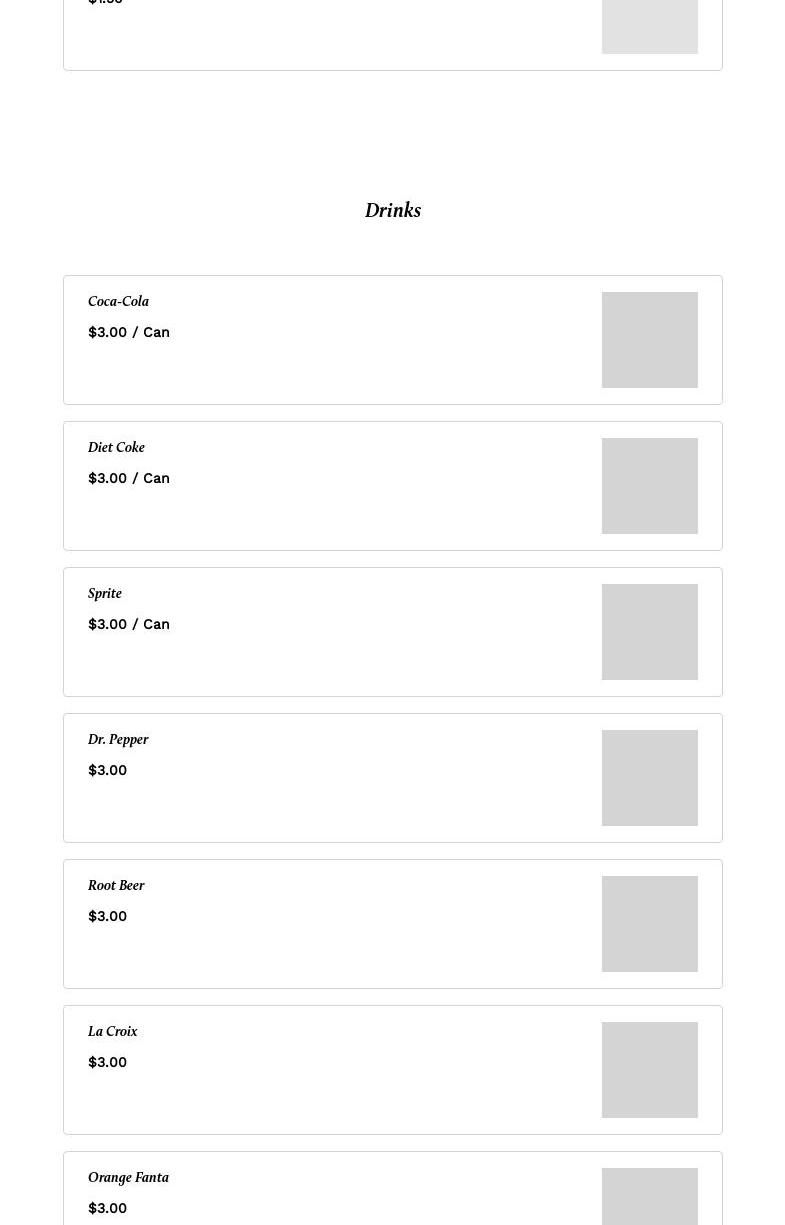Open the Orange Fanta menu item
The height and width of the screenshot is (1225, 785).
pos(128,1178)
